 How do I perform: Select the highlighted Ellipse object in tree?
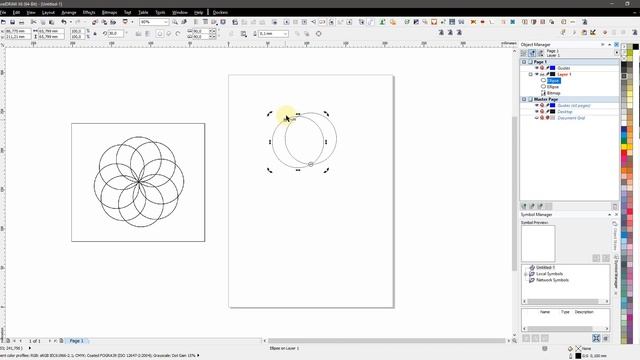pyautogui.click(x=553, y=81)
